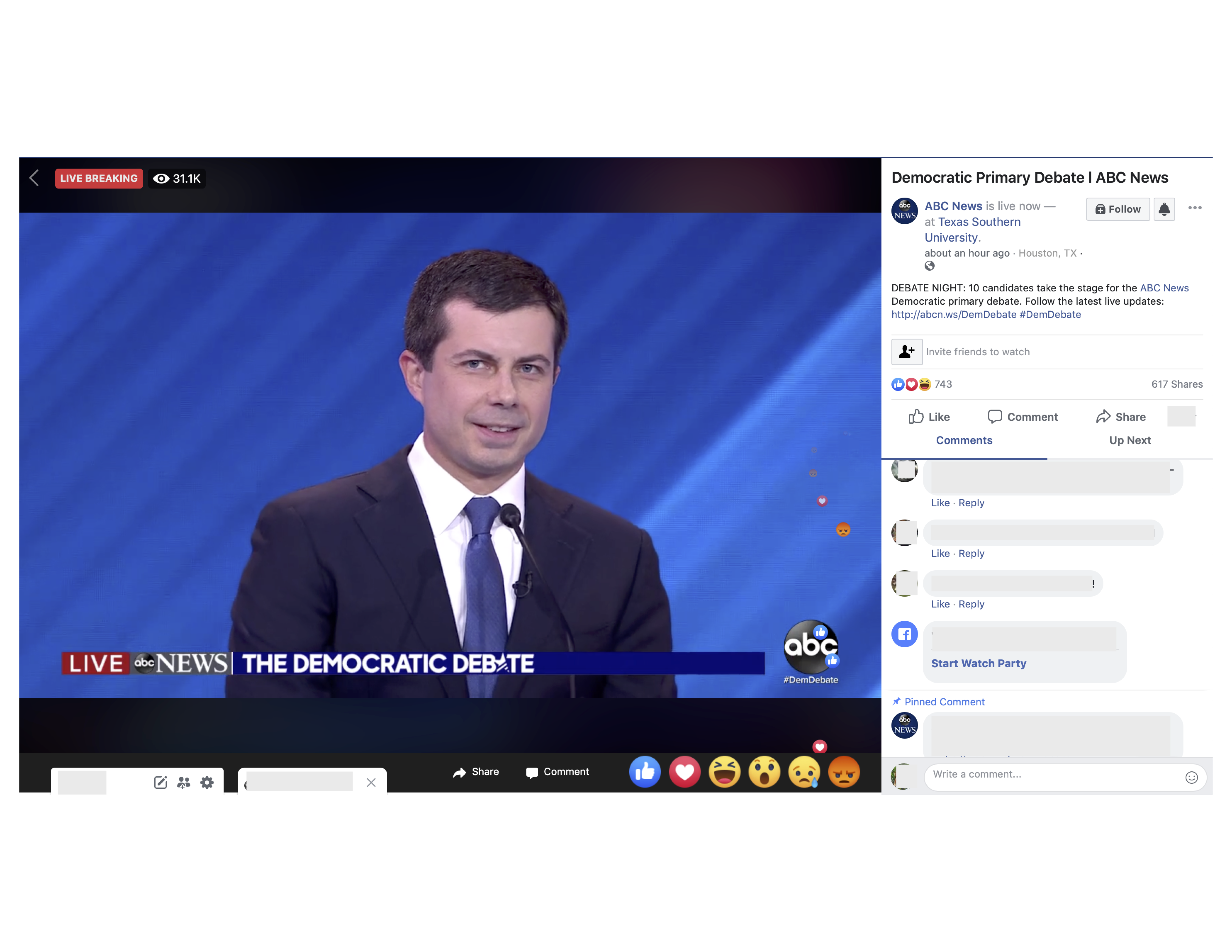React with the Wow emoji
The height and width of the screenshot is (952, 1232).
(764, 771)
